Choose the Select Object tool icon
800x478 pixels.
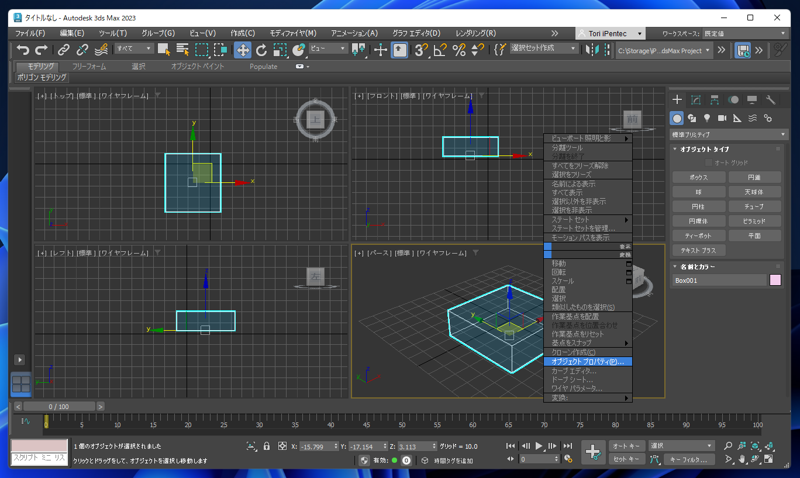[x=164, y=49]
